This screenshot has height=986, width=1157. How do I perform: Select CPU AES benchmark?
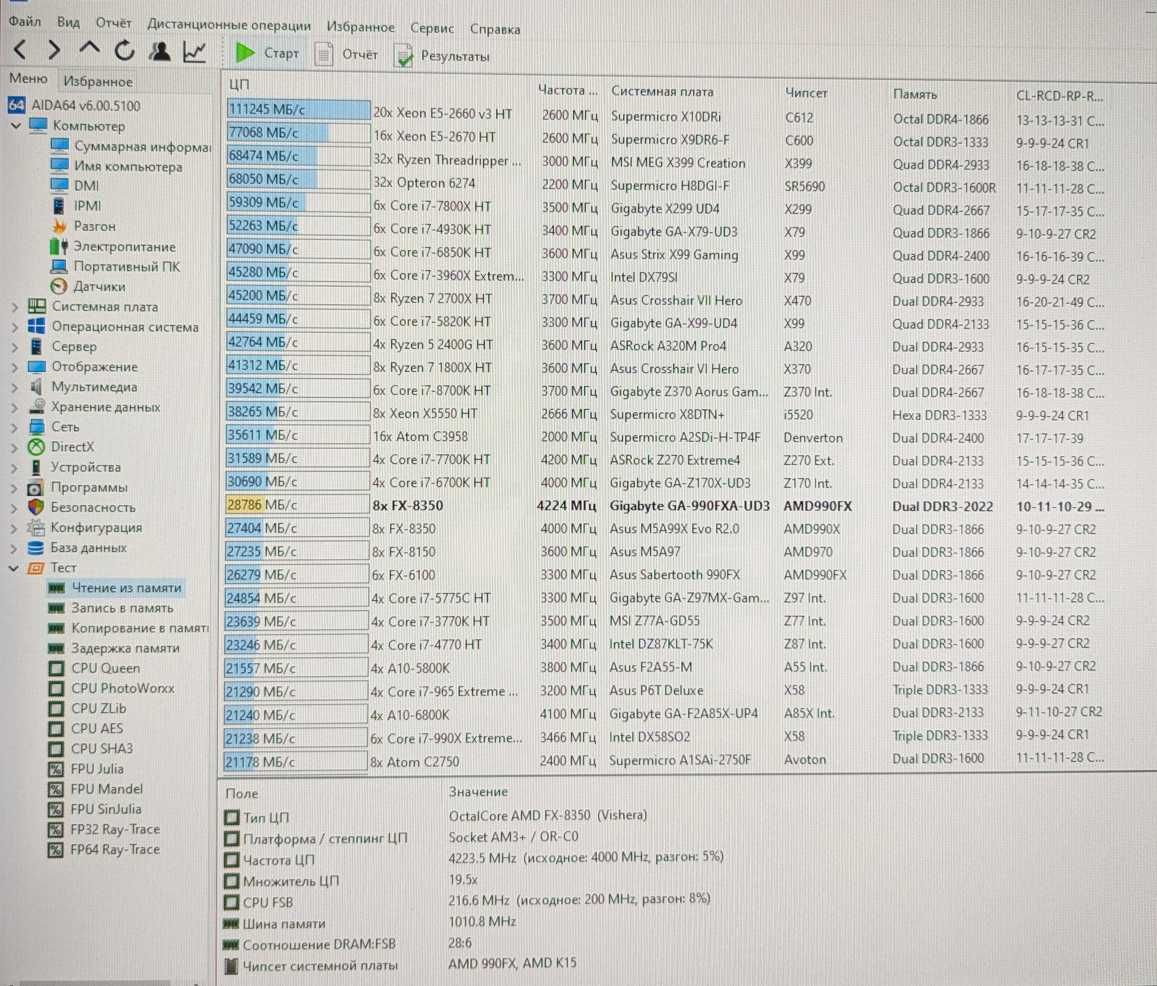pos(86,728)
